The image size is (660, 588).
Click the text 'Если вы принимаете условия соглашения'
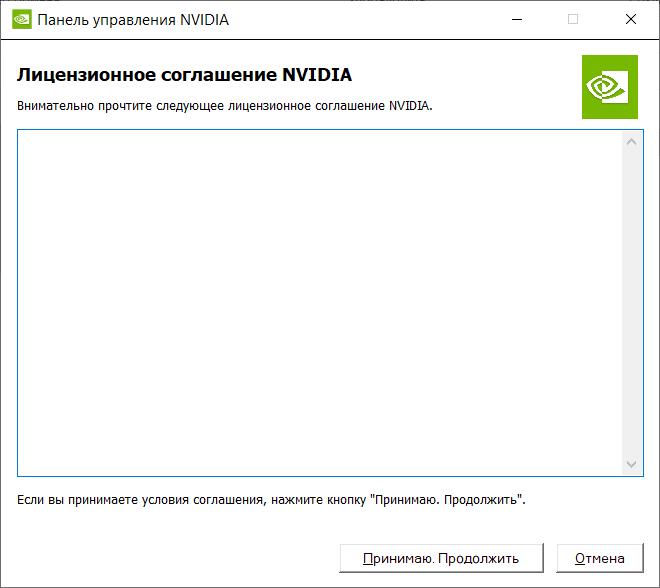[141, 500]
